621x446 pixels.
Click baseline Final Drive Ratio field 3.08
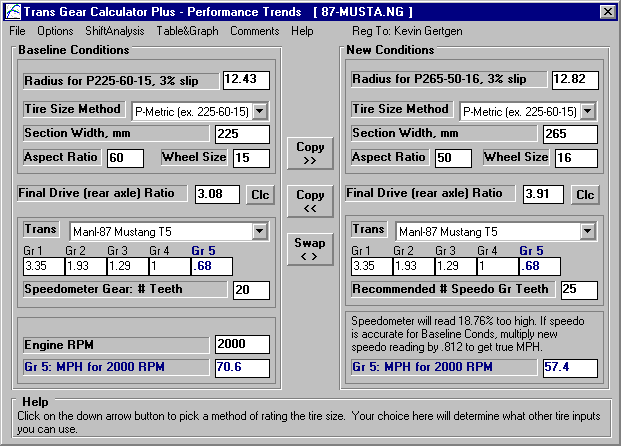tap(217, 194)
